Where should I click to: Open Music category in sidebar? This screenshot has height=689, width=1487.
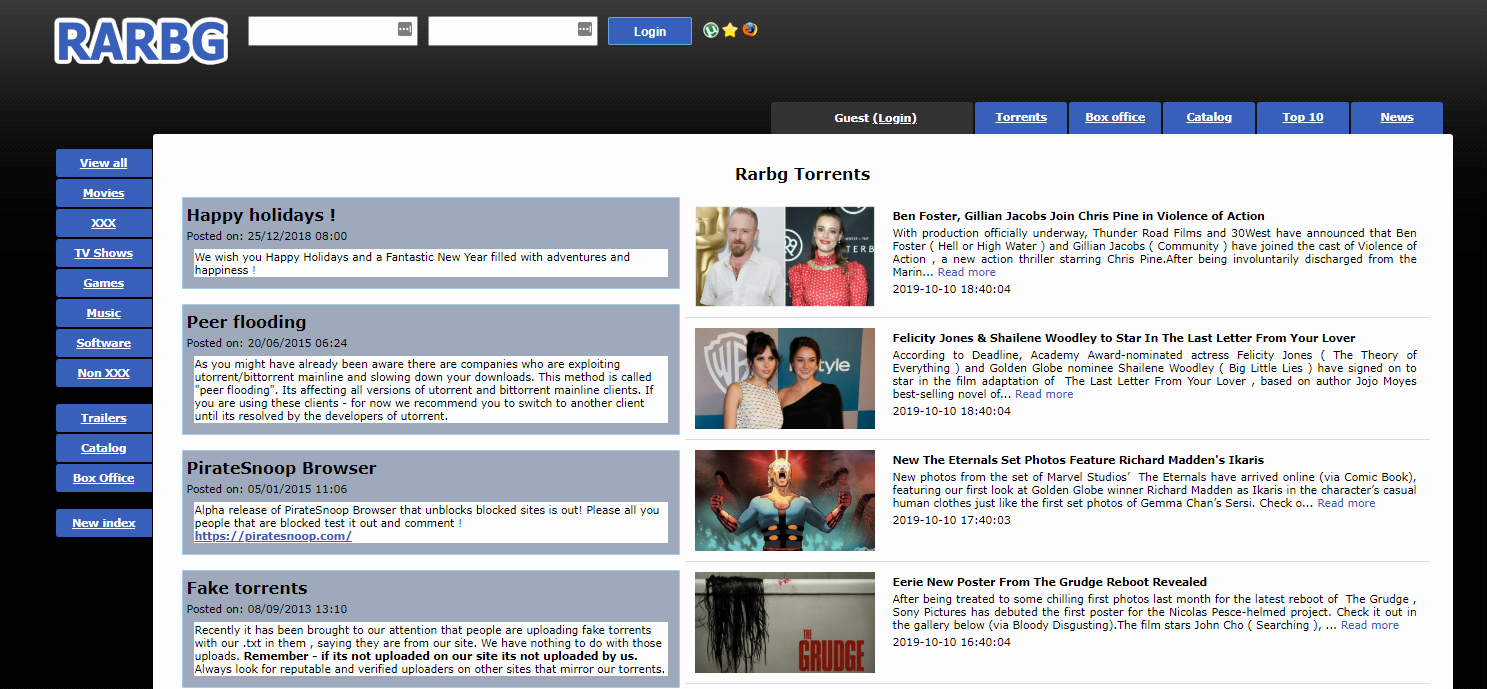(x=104, y=313)
